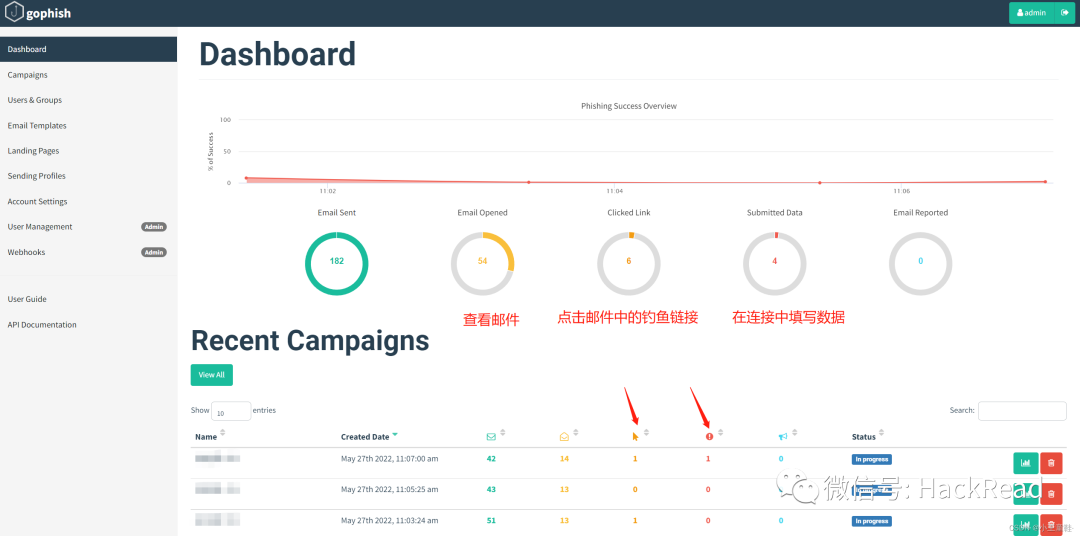Viewport: 1080px width, 536px height.
Task: Click the email reported megaphone column icon
Action: [783, 436]
